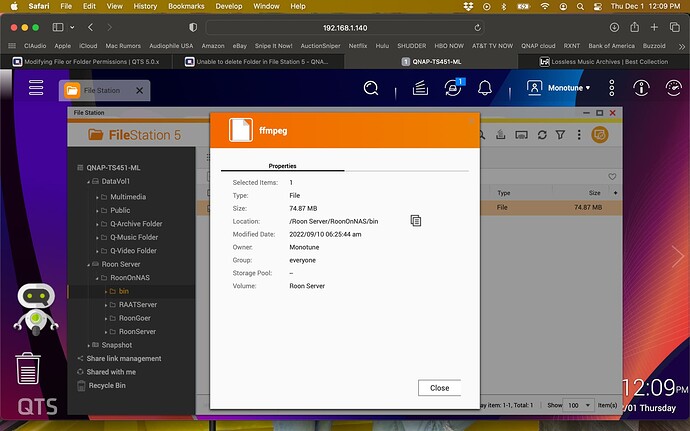Select the Public folder in tree

120,210
